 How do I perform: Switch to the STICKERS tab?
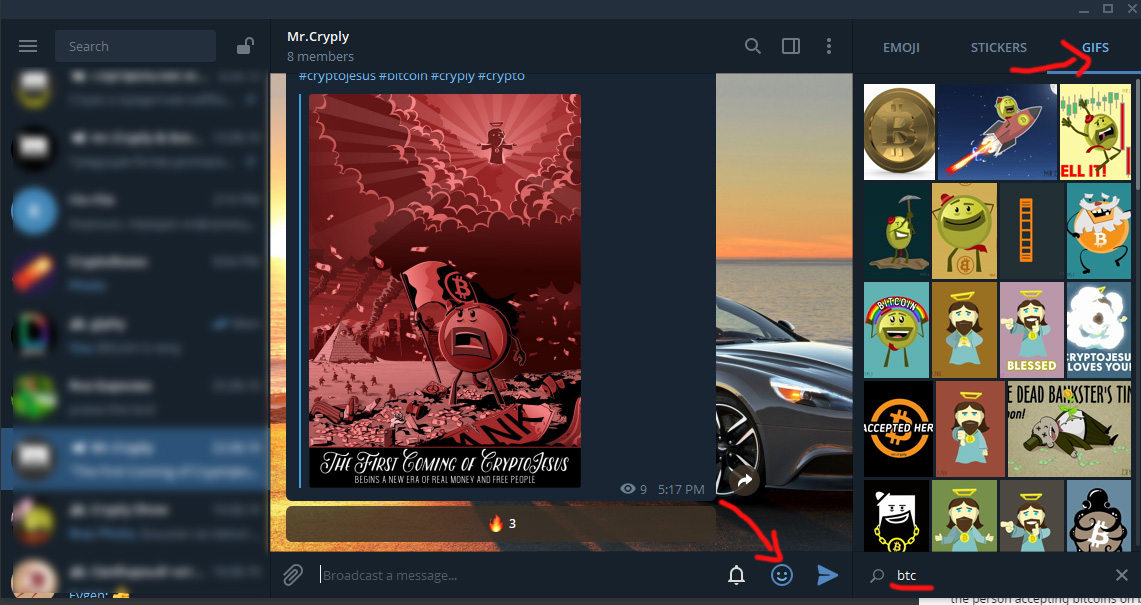coord(998,47)
